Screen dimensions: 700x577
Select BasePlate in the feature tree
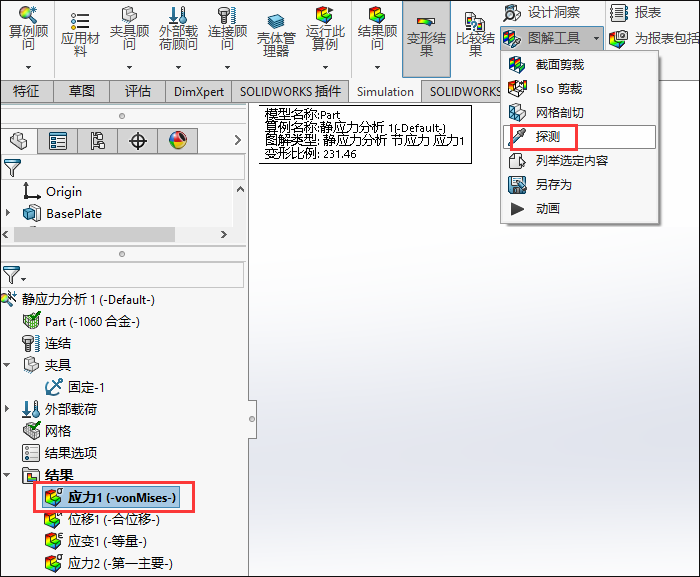[74, 213]
